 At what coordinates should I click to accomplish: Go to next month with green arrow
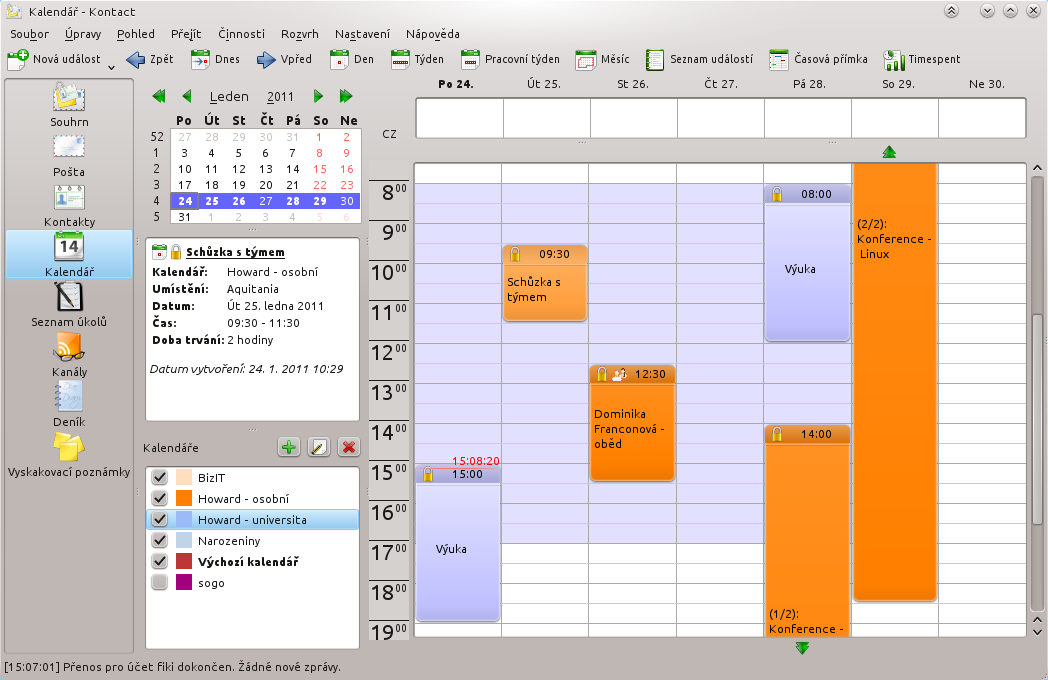pos(318,97)
